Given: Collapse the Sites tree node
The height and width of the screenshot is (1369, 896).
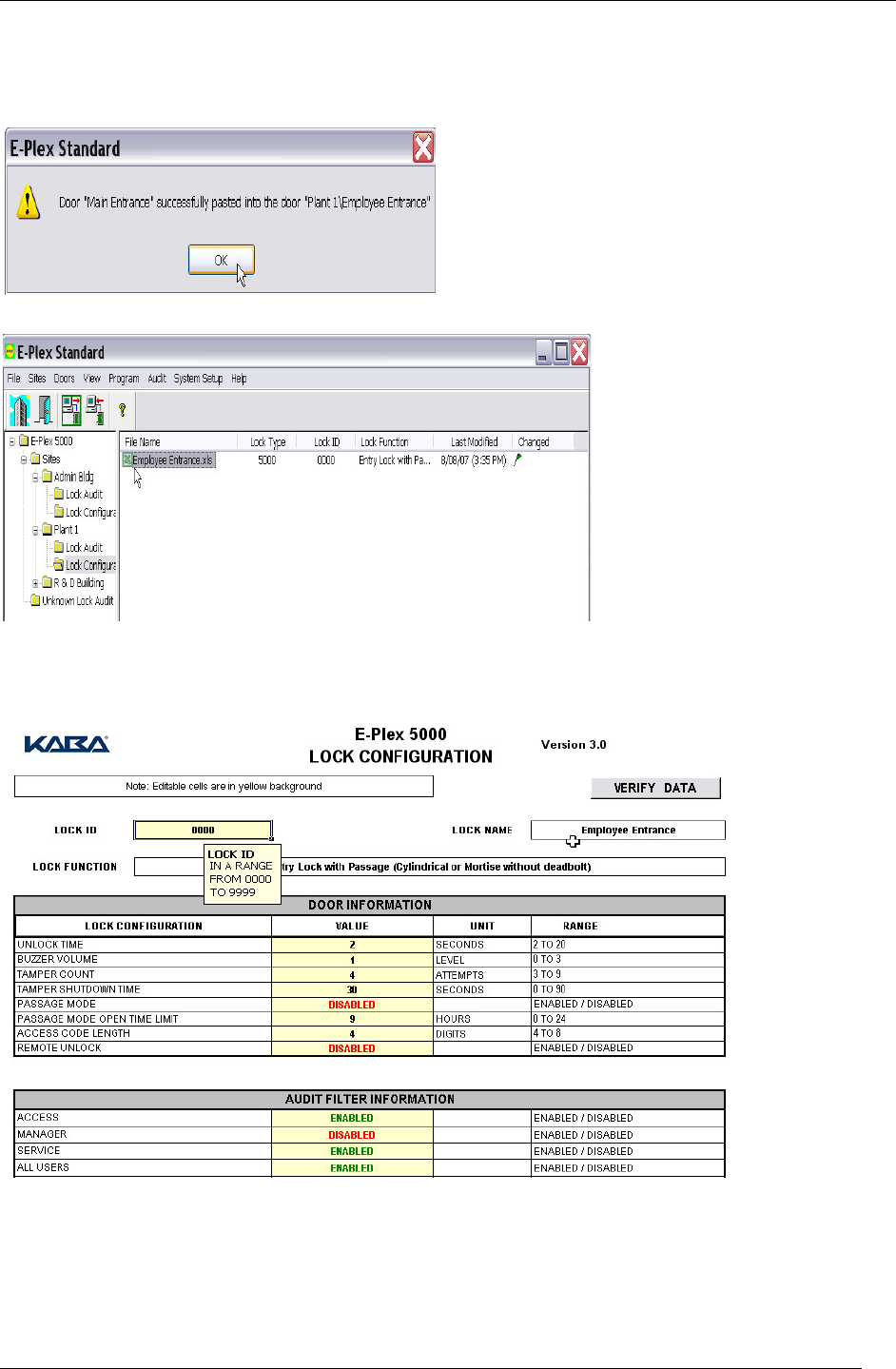Looking at the screenshot, I should tap(24, 459).
